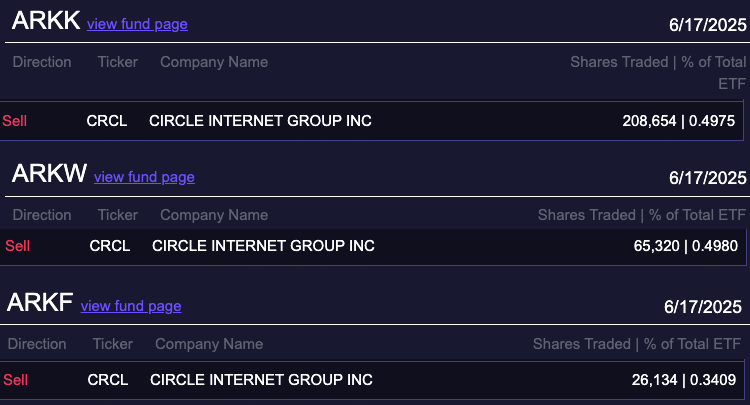The width and height of the screenshot is (750, 405).
Task: Click the 208,654 | 0.4975 shares value
Action: pos(679,121)
